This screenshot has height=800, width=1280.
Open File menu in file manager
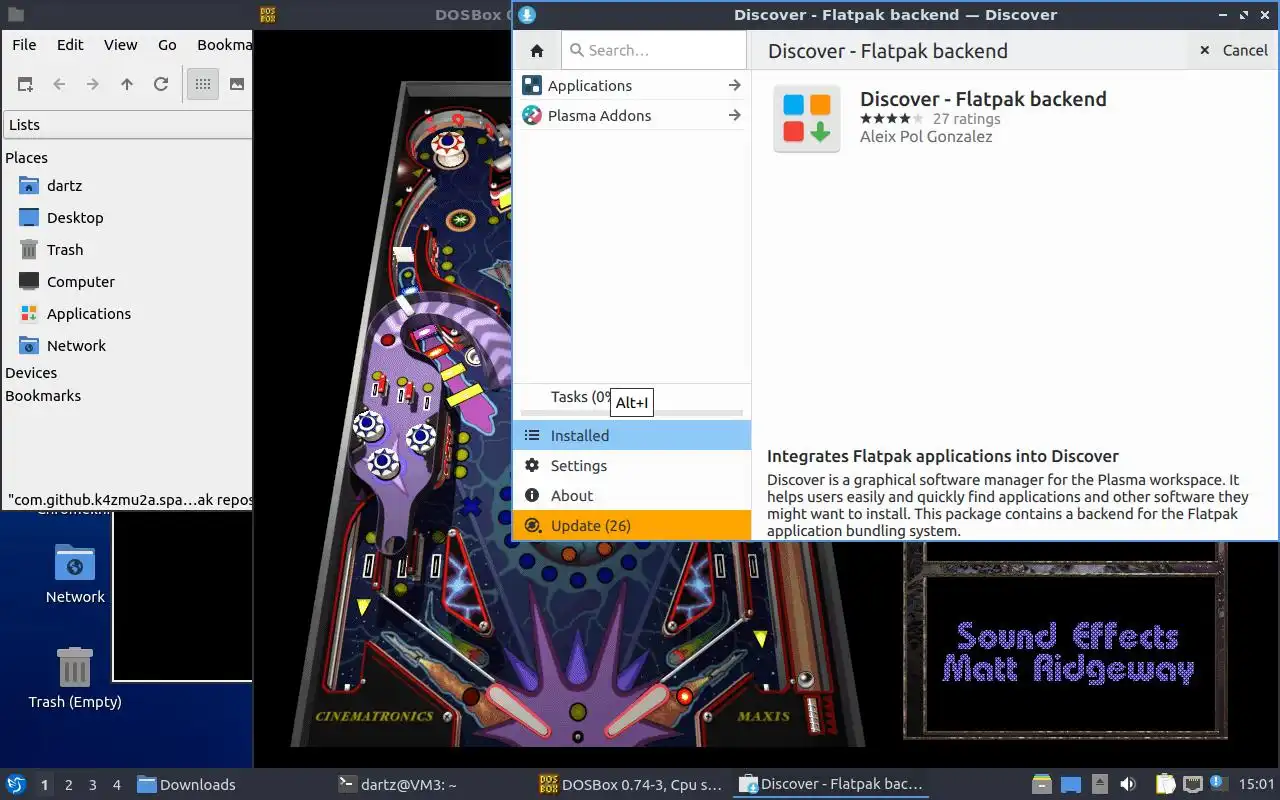(x=24, y=45)
